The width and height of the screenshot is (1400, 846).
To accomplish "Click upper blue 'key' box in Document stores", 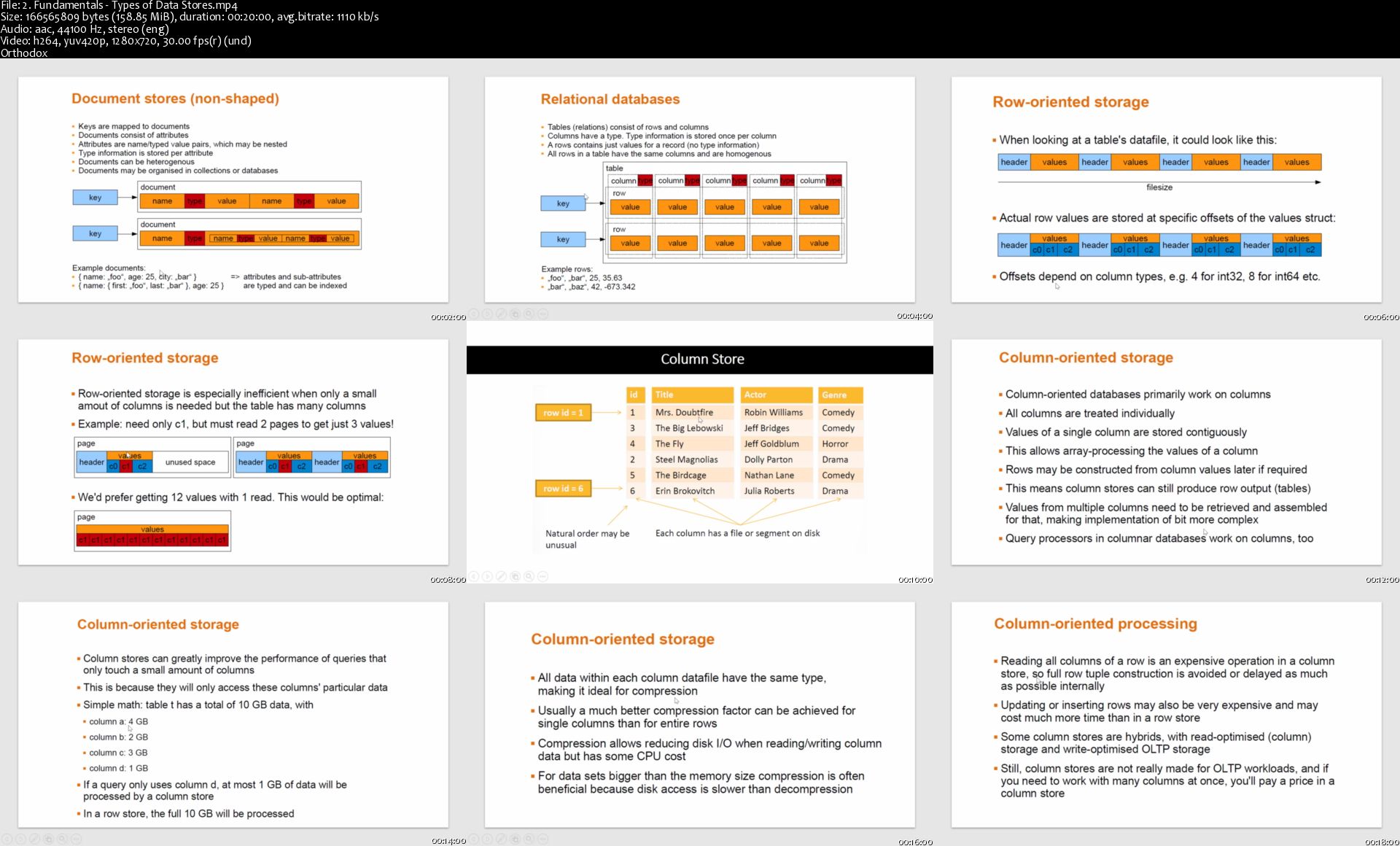I will point(95,198).
